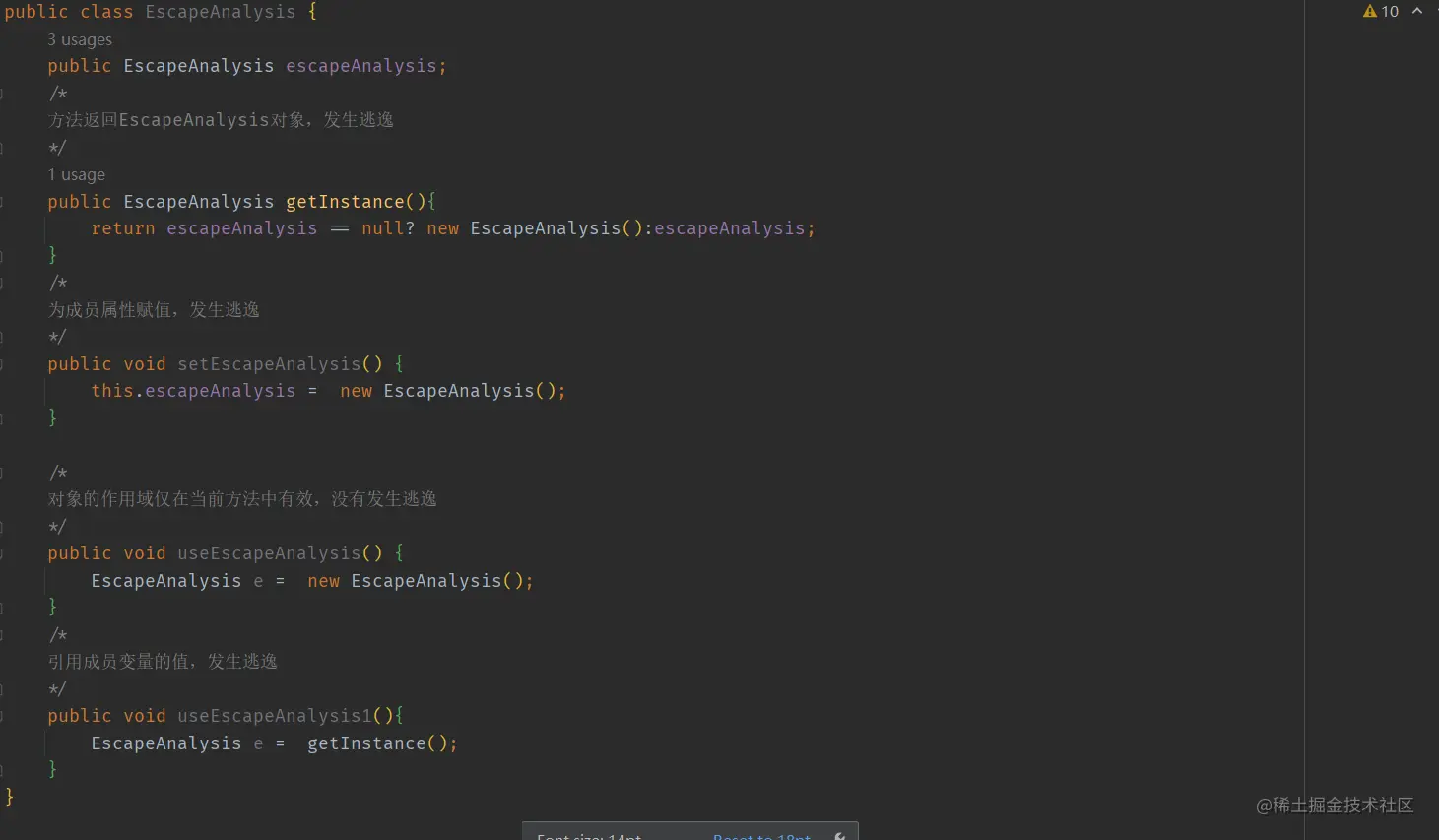Open the '3 usages' inlay hint
This screenshot has height=840, width=1439.
click(80, 39)
